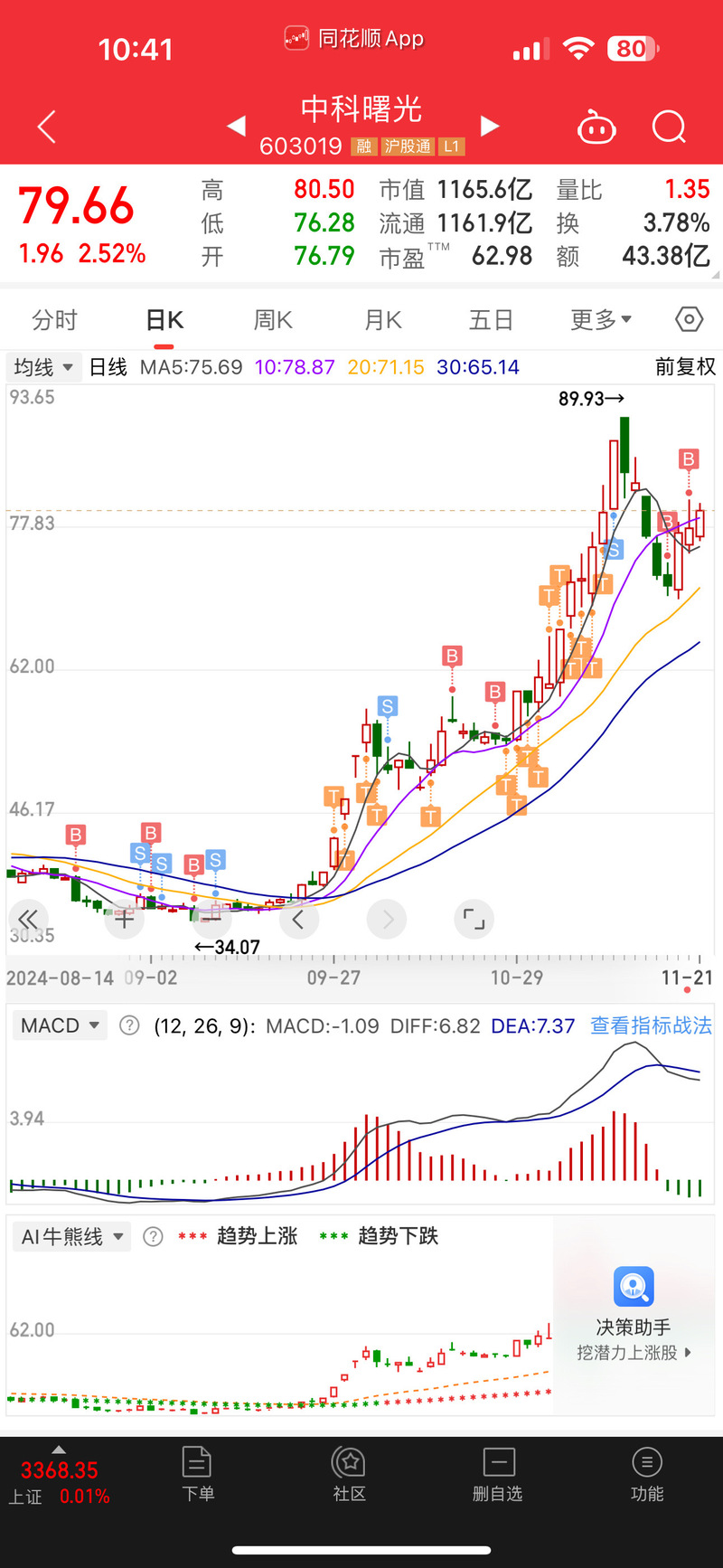Expand the 均线 indicator dropdown

(x=42, y=367)
